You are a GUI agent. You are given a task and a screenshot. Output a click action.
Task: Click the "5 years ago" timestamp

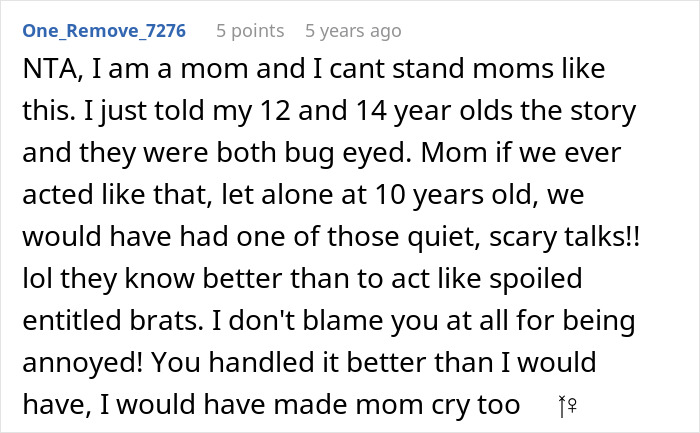click(353, 31)
